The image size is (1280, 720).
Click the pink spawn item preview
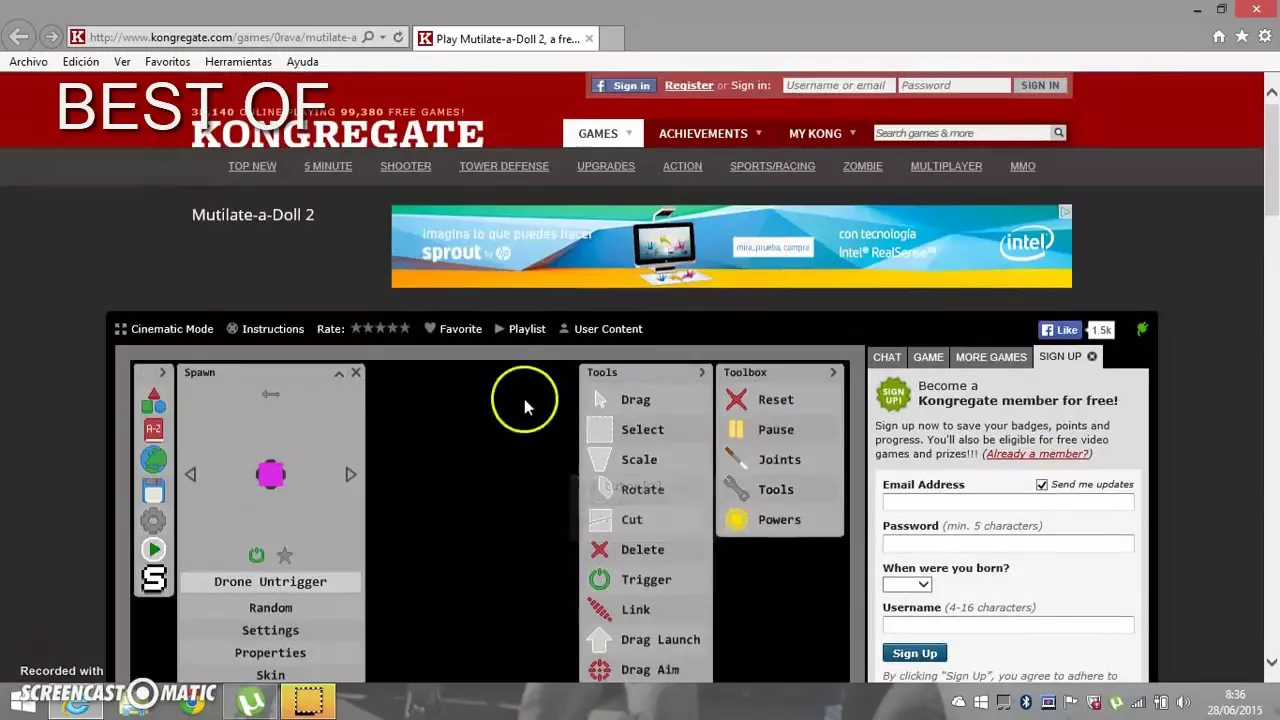271,474
